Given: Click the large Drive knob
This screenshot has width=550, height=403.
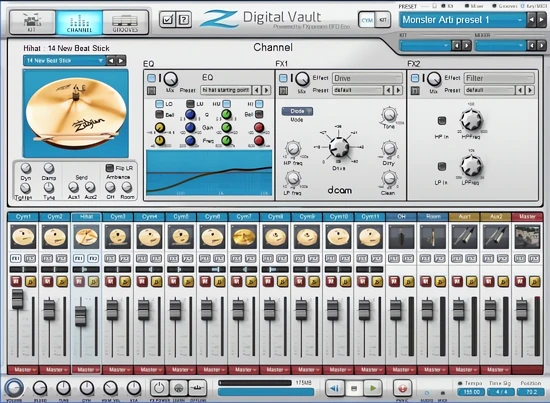Looking at the screenshot, I should (339, 147).
